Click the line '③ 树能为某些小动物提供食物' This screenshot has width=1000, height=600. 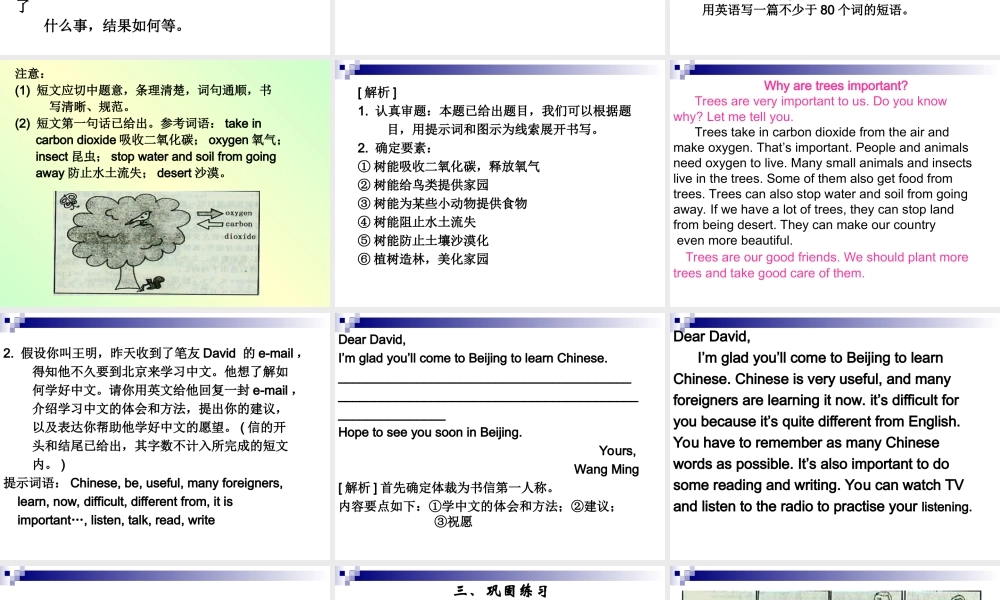click(x=442, y=203)
